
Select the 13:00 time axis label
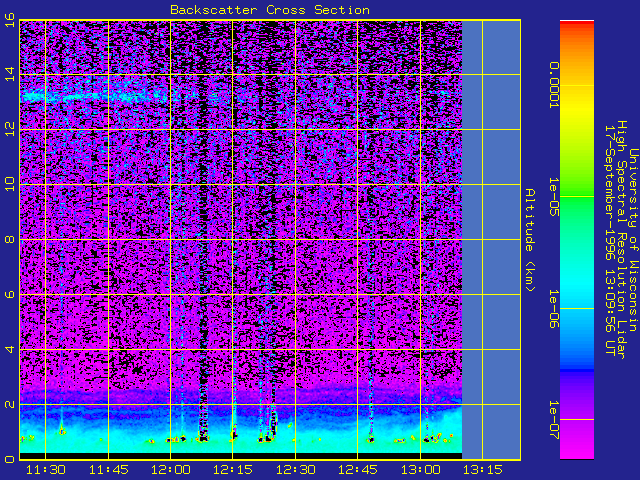point(420,470)
